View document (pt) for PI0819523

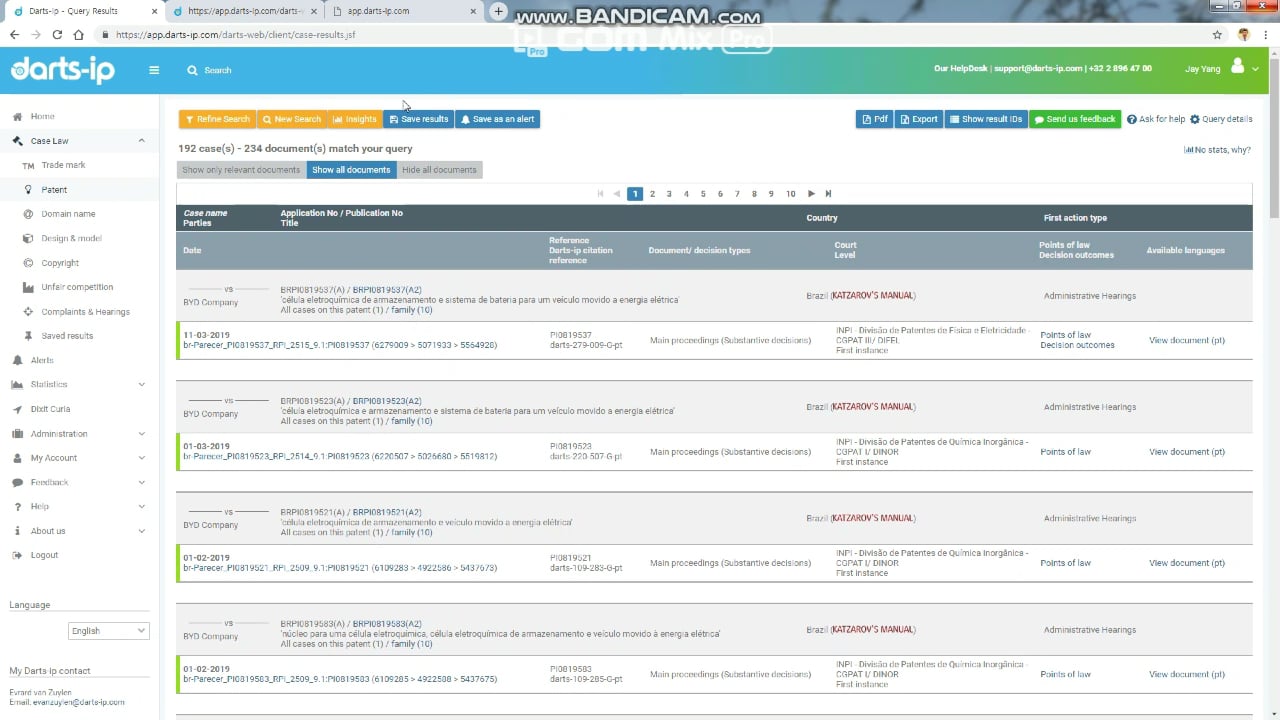click(1187, 452)
